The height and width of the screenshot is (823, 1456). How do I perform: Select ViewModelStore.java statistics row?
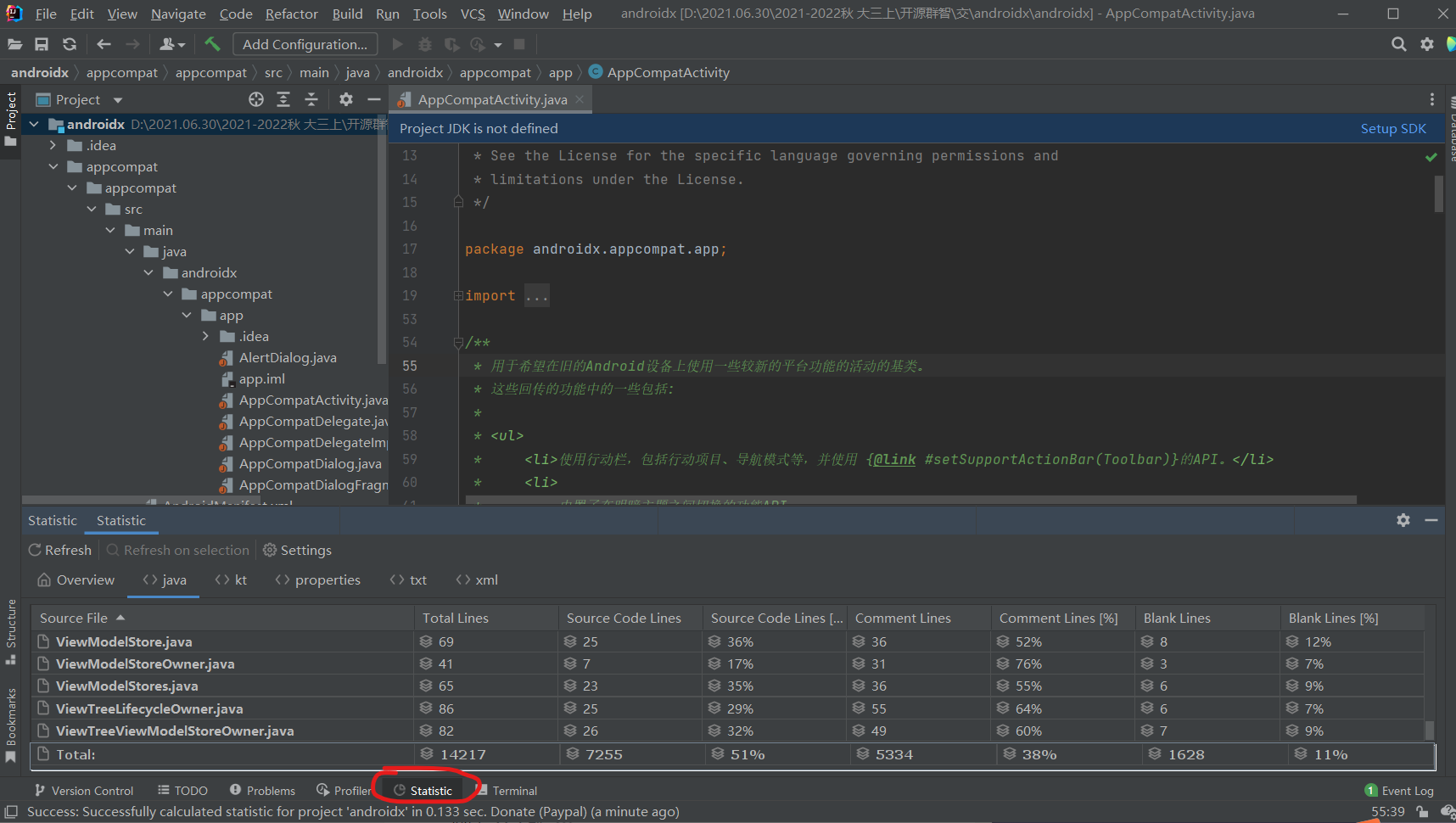coord(727,641)
